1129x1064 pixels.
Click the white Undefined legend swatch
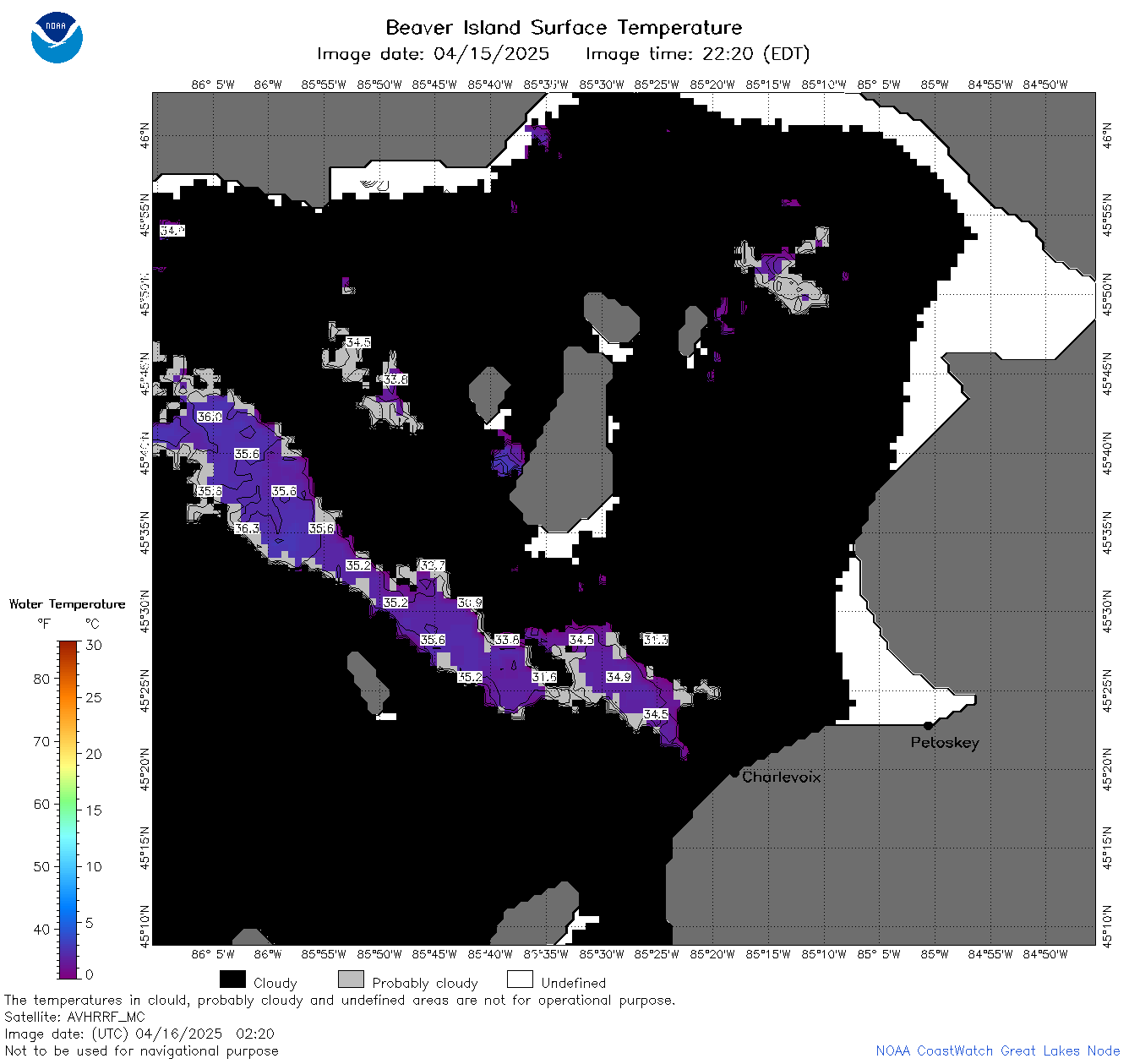[x=520, y=979]
